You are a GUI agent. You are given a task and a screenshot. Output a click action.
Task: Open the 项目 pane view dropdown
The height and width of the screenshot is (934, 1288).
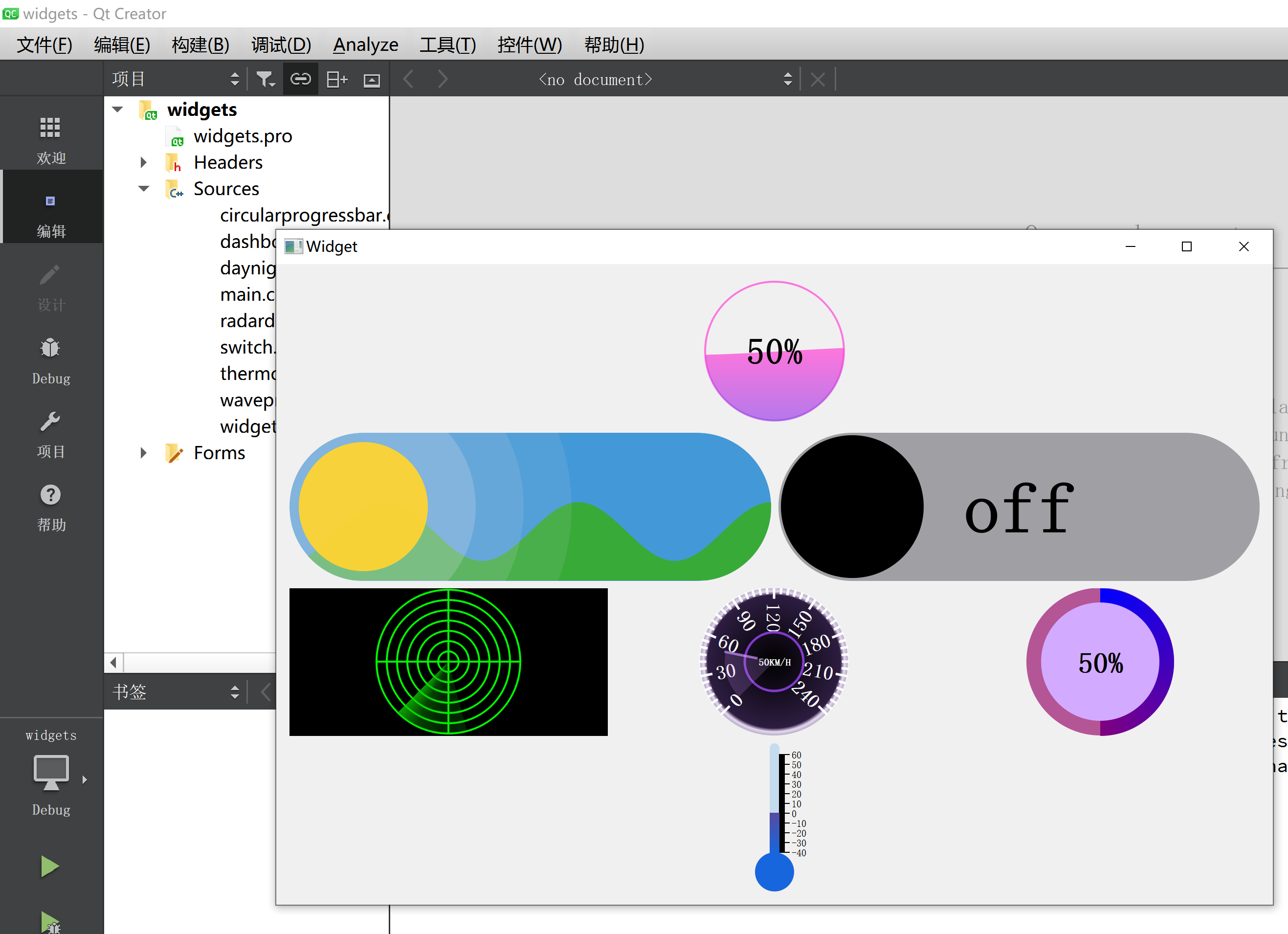(176, 80)
